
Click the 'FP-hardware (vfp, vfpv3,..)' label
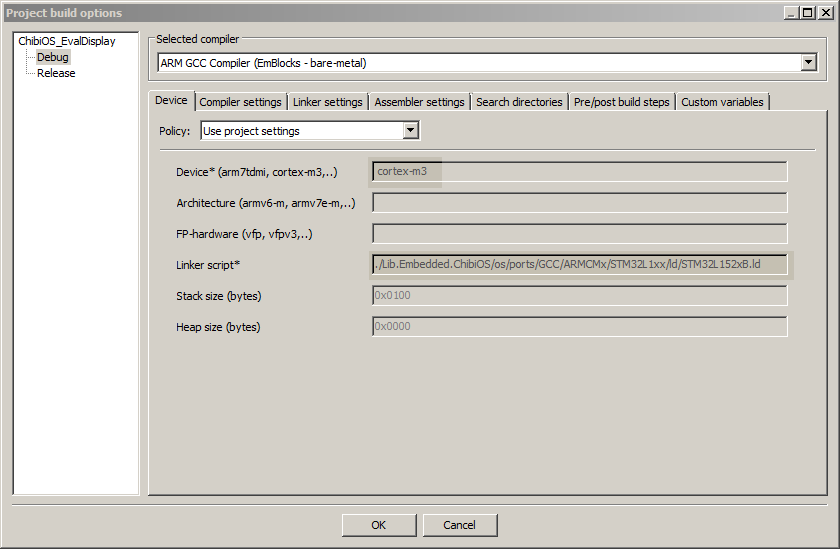click(244, 234)
